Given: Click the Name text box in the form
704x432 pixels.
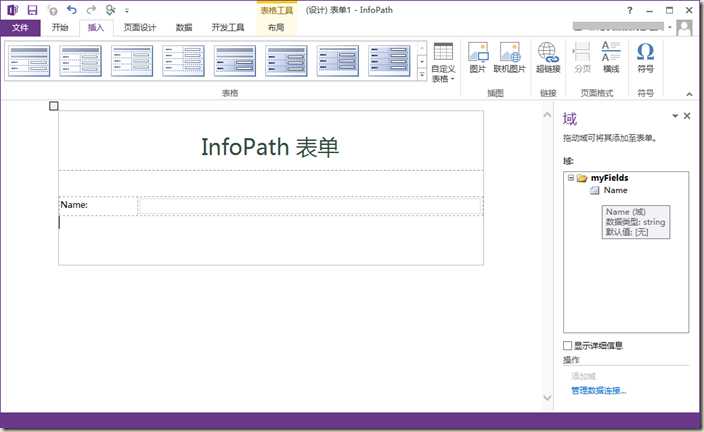Looking at the screenshot, I should click(310, 206).
